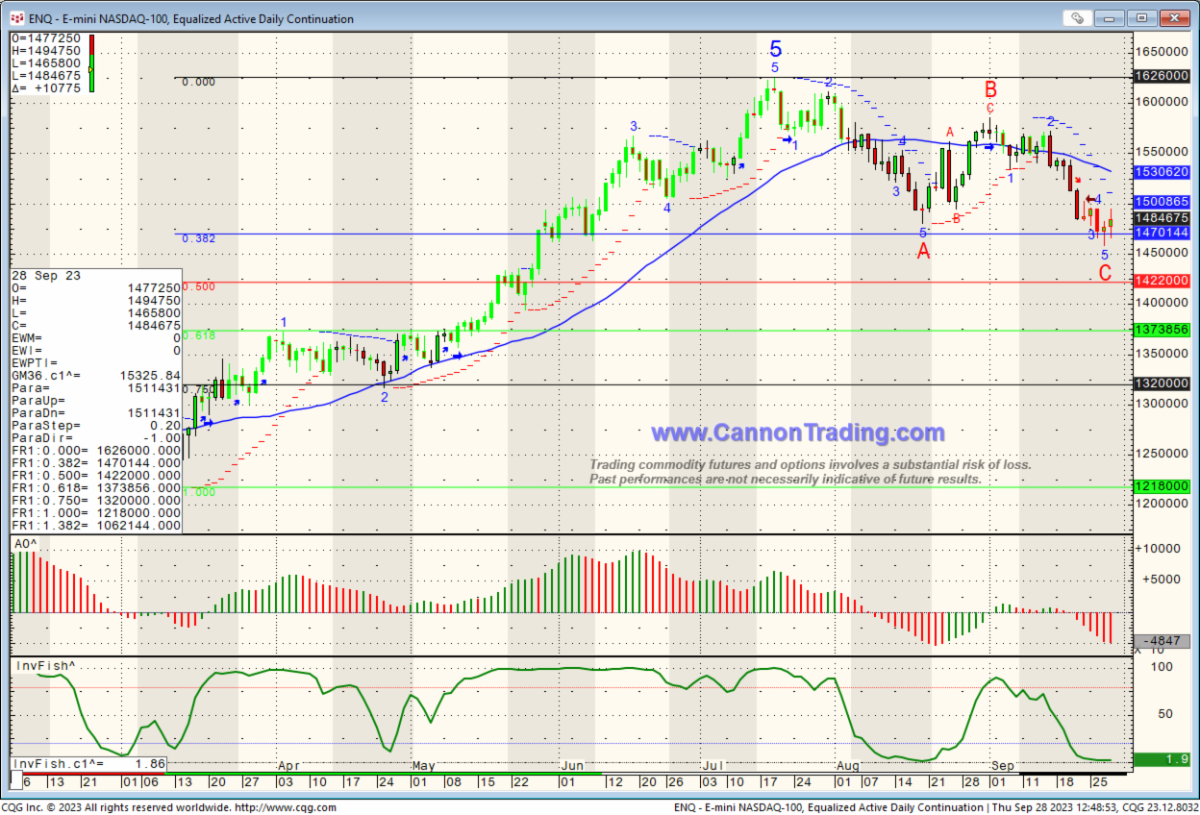Click the 1626000 price marker on the scale
The width and height of the screenshot is (1200, 815).
point(1162,76)
